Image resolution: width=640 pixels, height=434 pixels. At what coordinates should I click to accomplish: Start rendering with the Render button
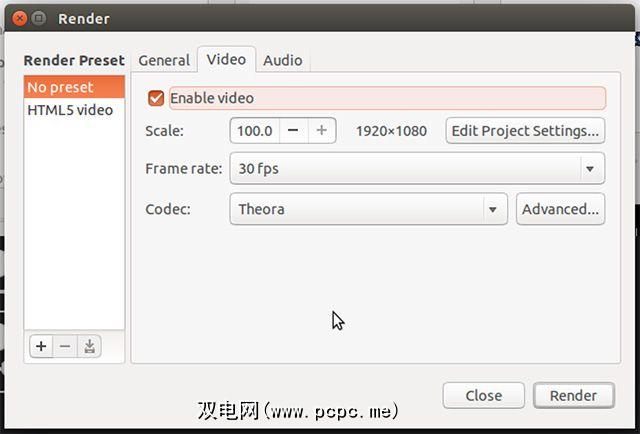coord(573,395)
